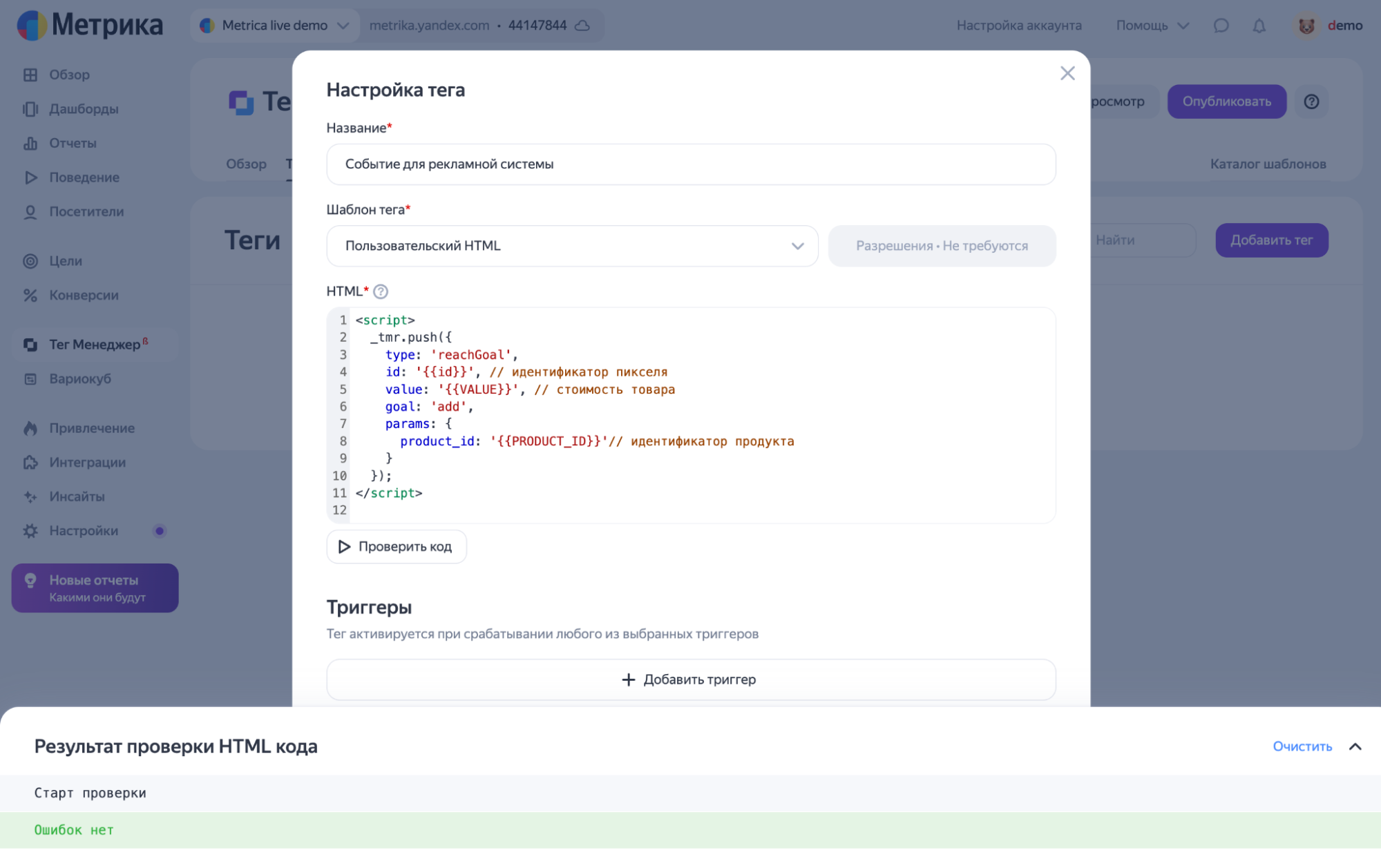Click the Название input field

[690, 164]
